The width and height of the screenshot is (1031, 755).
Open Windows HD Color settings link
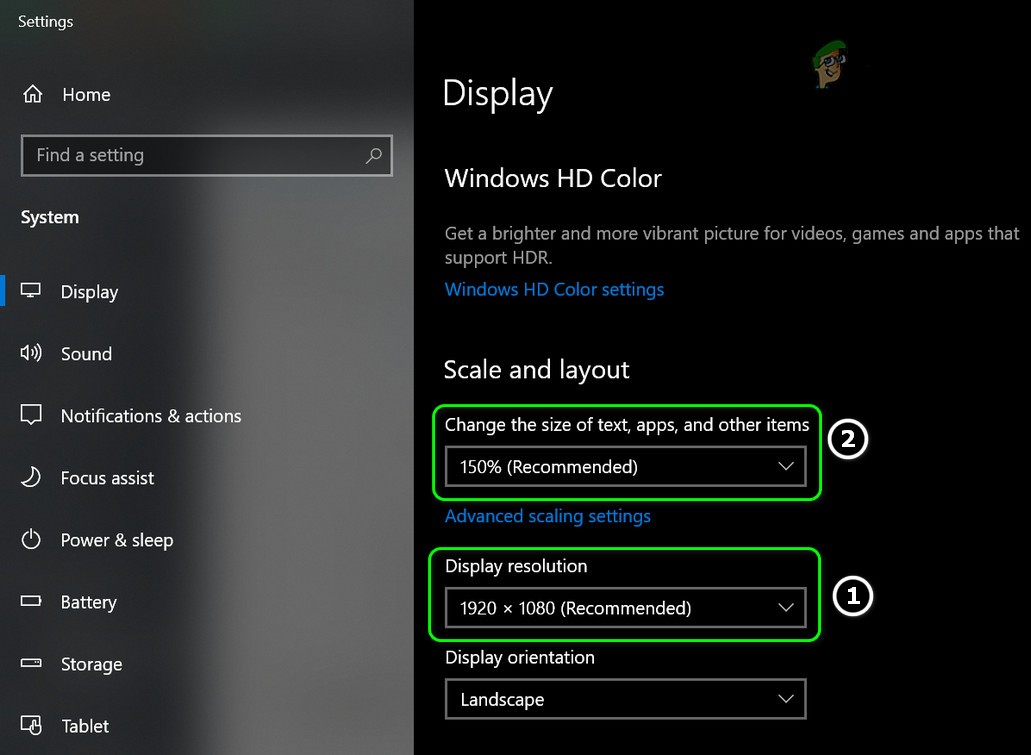point(554,289)
